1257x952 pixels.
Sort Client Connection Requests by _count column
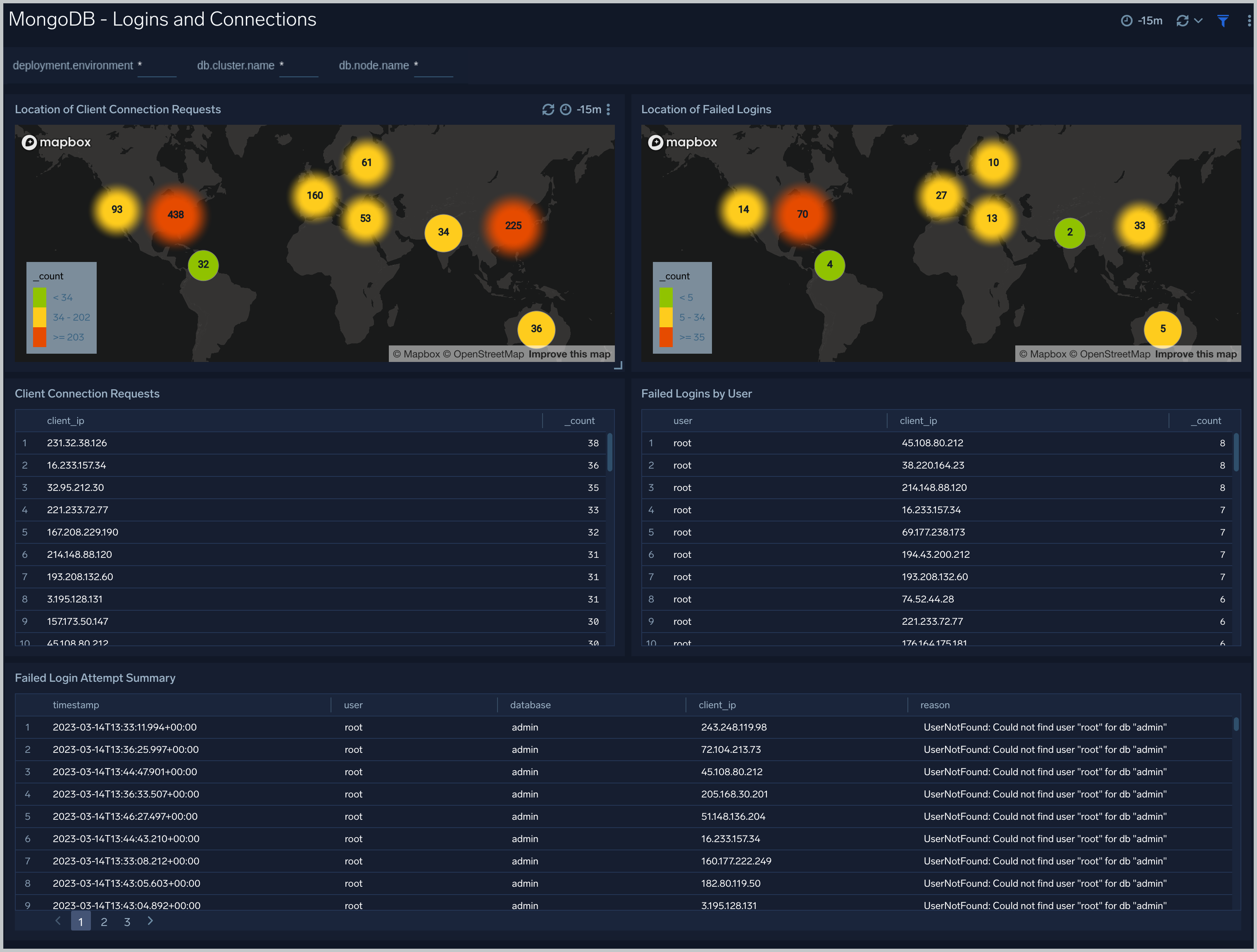(579, 421)
